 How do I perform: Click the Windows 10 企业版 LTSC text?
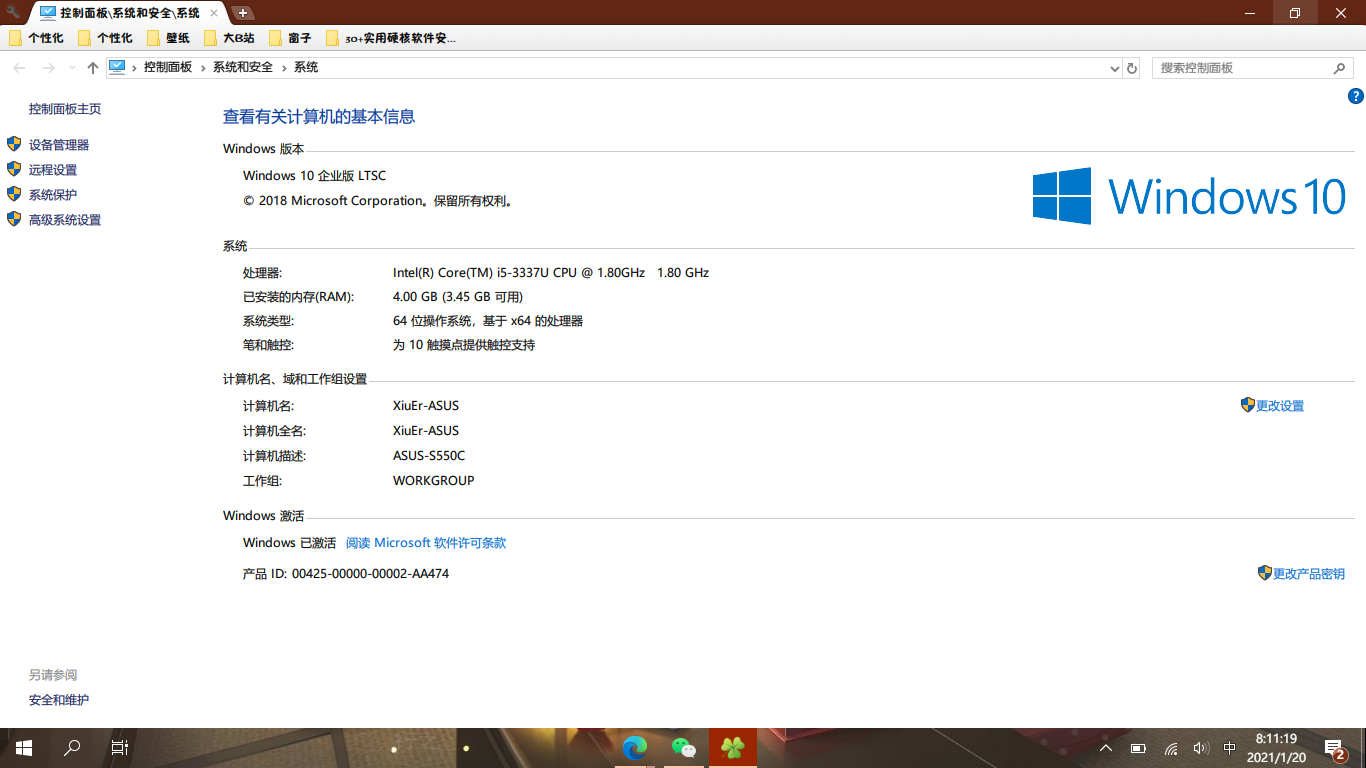(314, 176)
